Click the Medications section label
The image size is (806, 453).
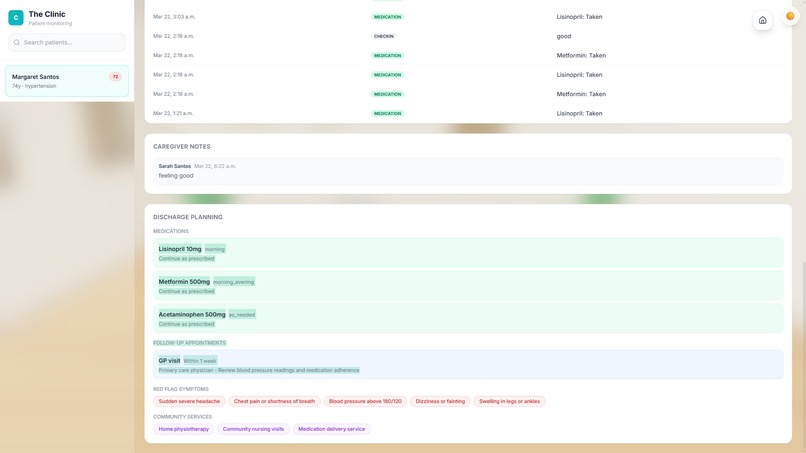[x=171, y=231]
